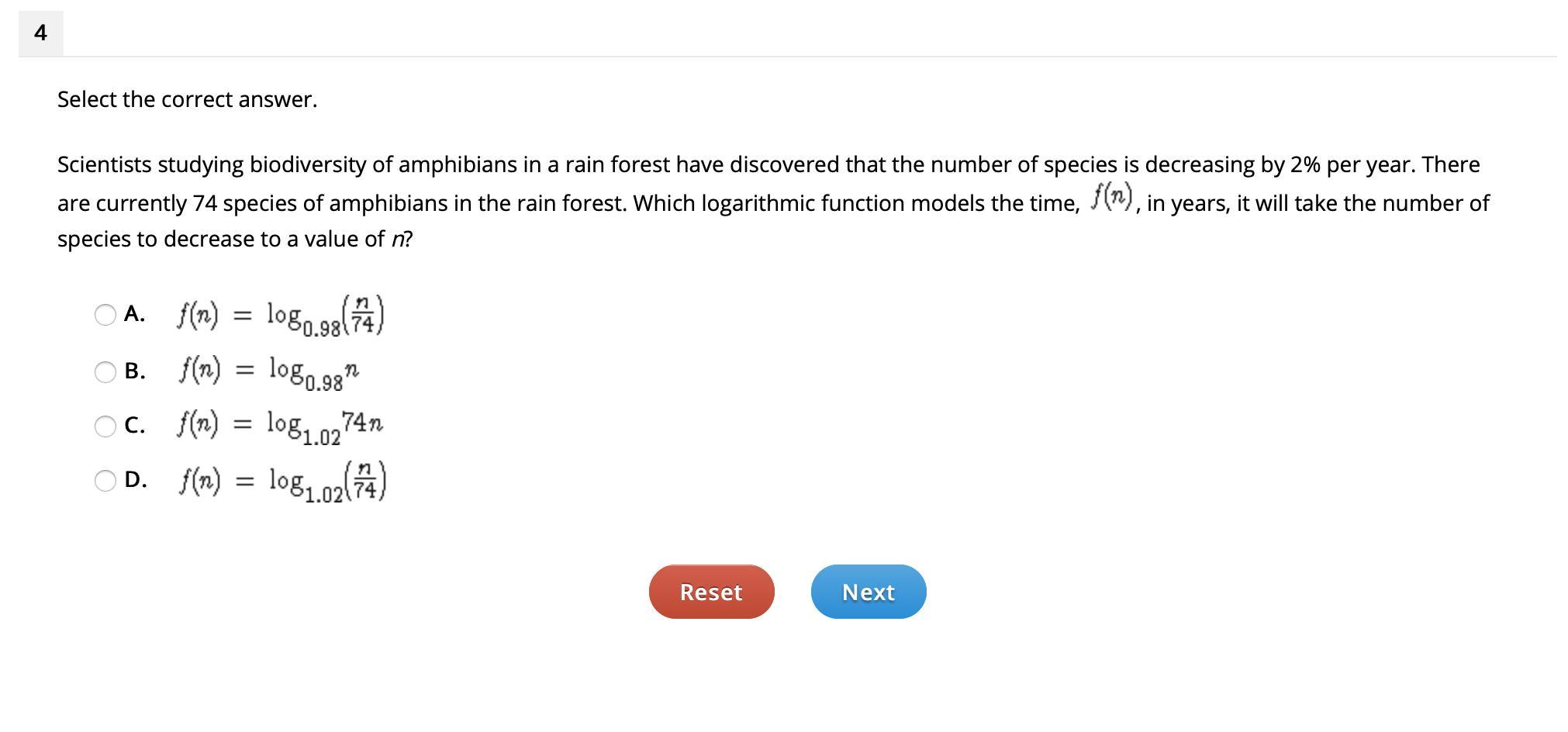This screenshot has width=1568, height=732.
Task: Click the red Reset button
Action: coord(711,592)
